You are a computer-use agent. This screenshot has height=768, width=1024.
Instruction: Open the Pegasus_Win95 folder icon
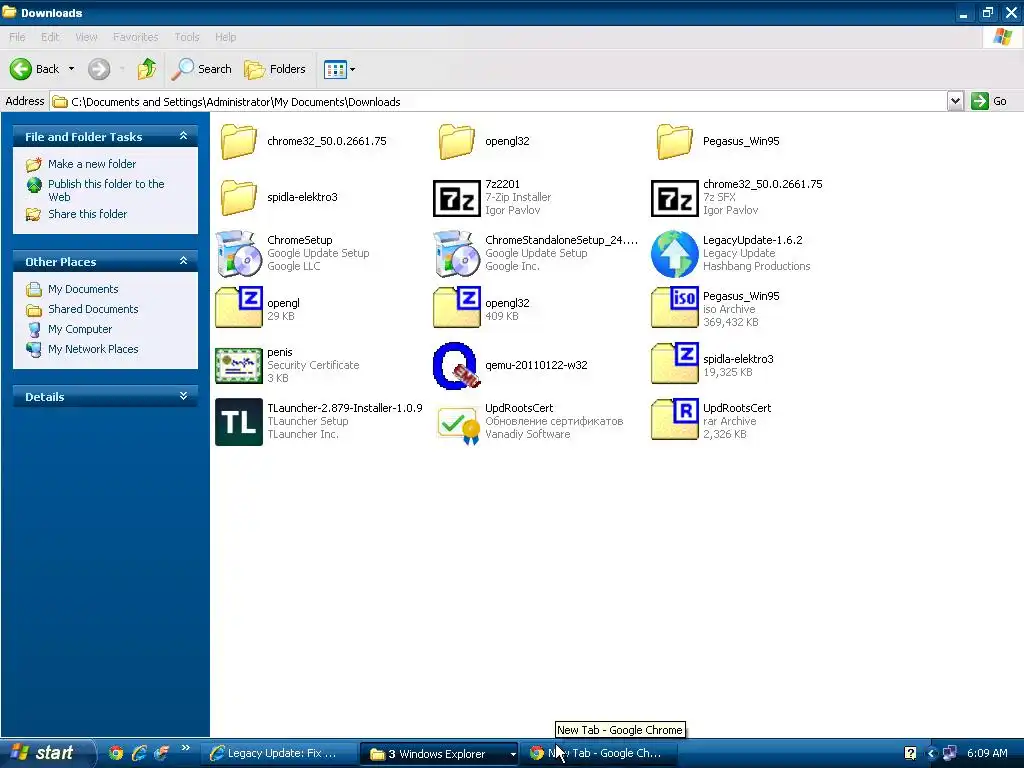(675, 141)
